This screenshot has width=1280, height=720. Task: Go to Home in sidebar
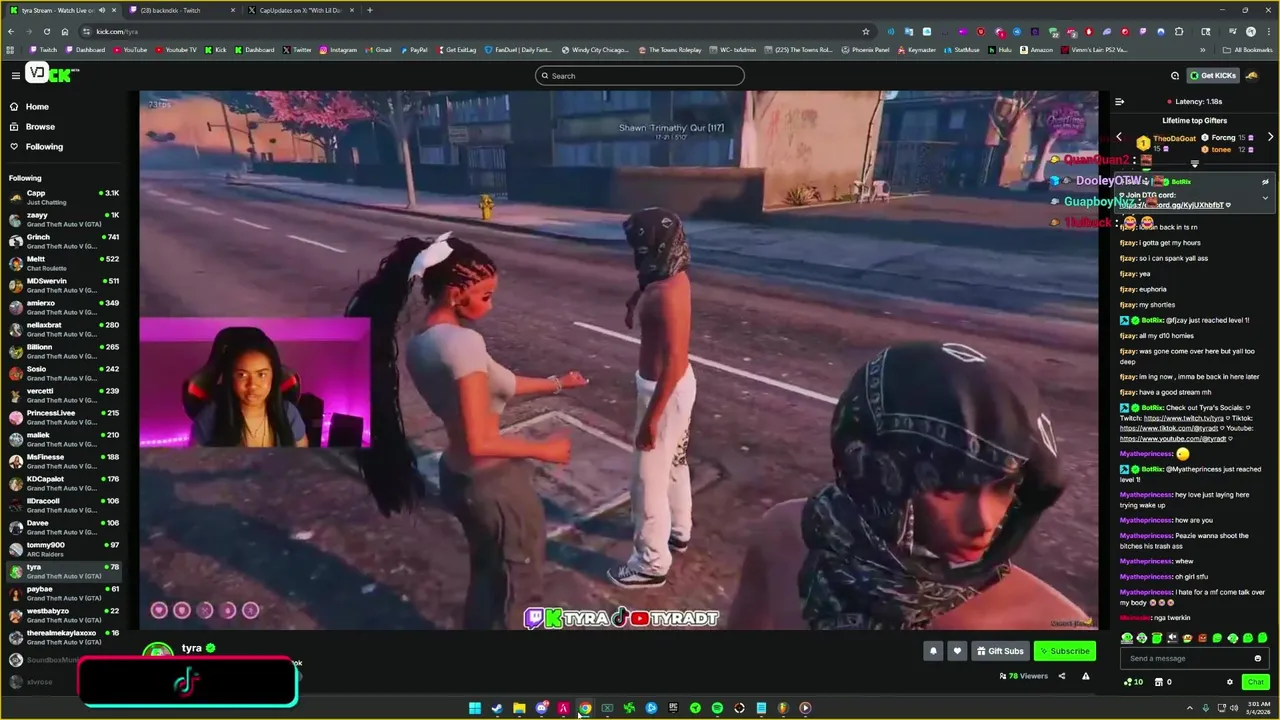[x=37, y=107]
